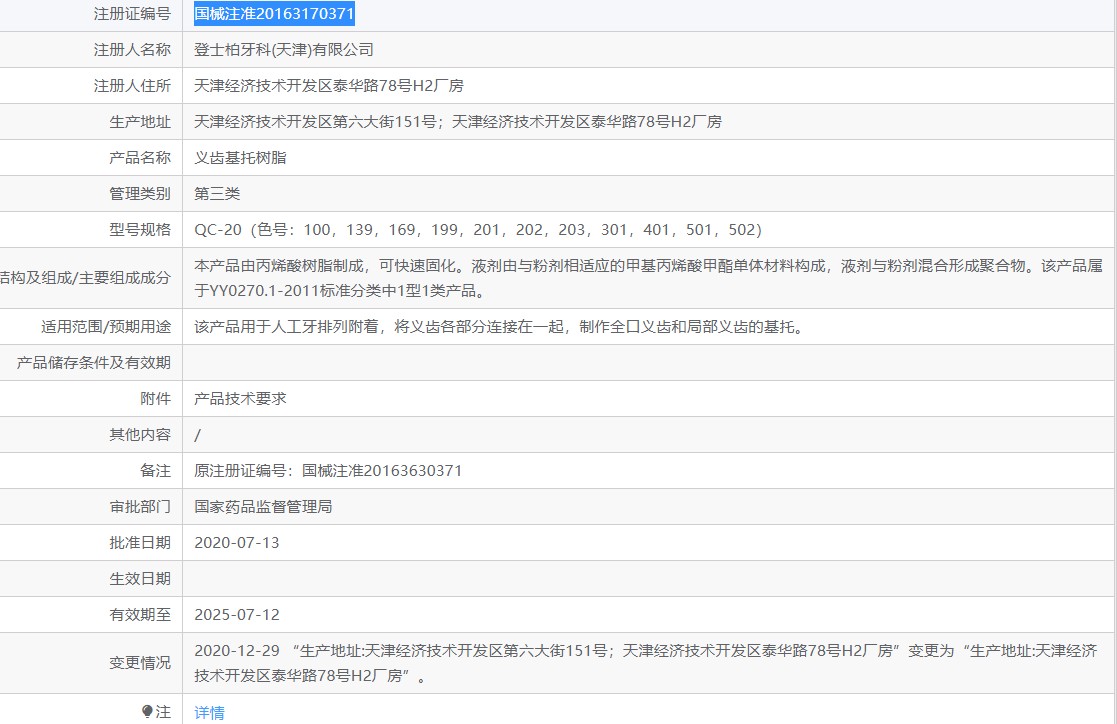Screen dimensions: 1117x724
Task: Click the 批准日期 row label
Action: pos(140,542)
